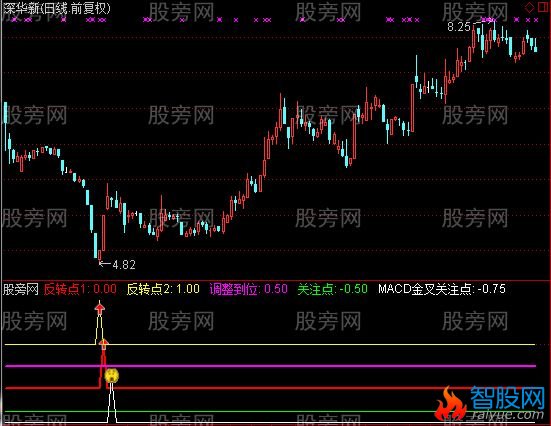Click the white spike on MACD line
The width and height of the screenshot is (551, 426).
[x=112, y=402]
